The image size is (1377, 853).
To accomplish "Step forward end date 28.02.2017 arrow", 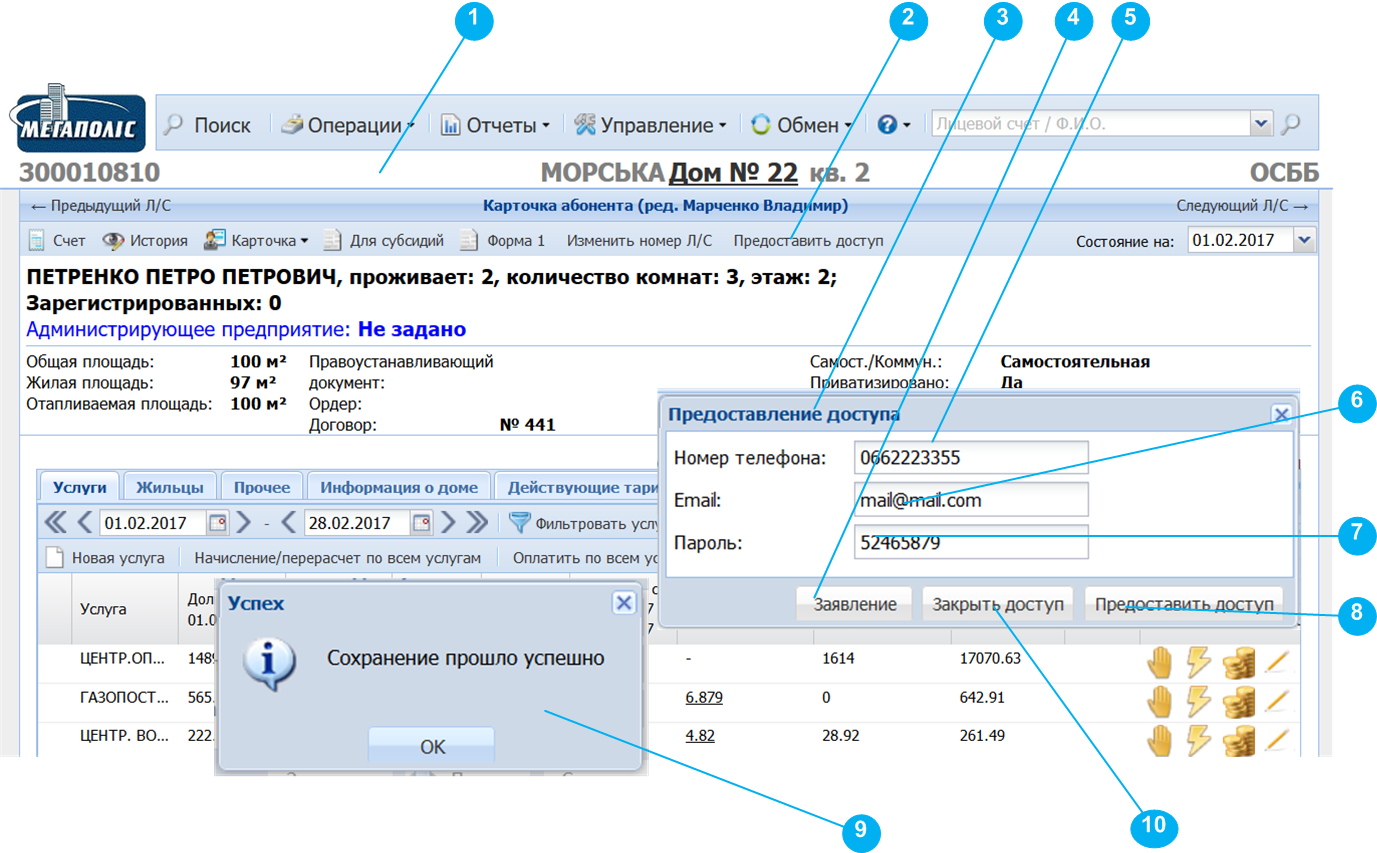I will tap(449, 522).
